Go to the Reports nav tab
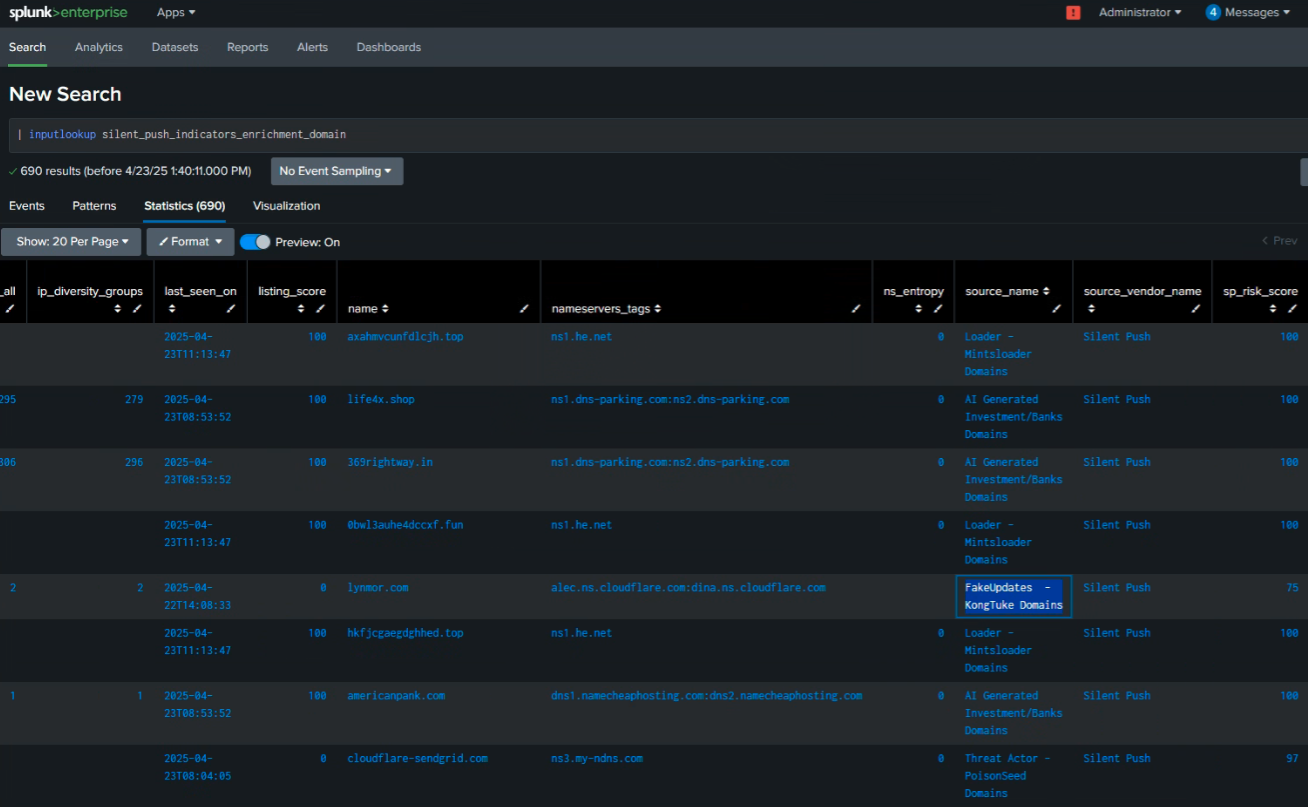1308x807 pixels. (247, 47)
